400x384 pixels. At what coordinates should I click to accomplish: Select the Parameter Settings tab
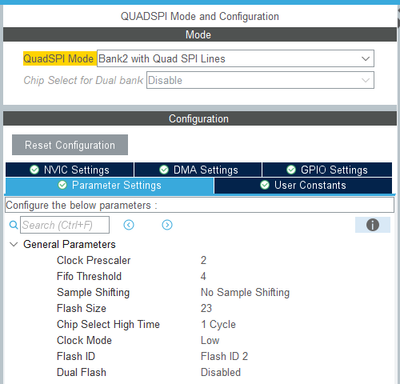[109, 185]
